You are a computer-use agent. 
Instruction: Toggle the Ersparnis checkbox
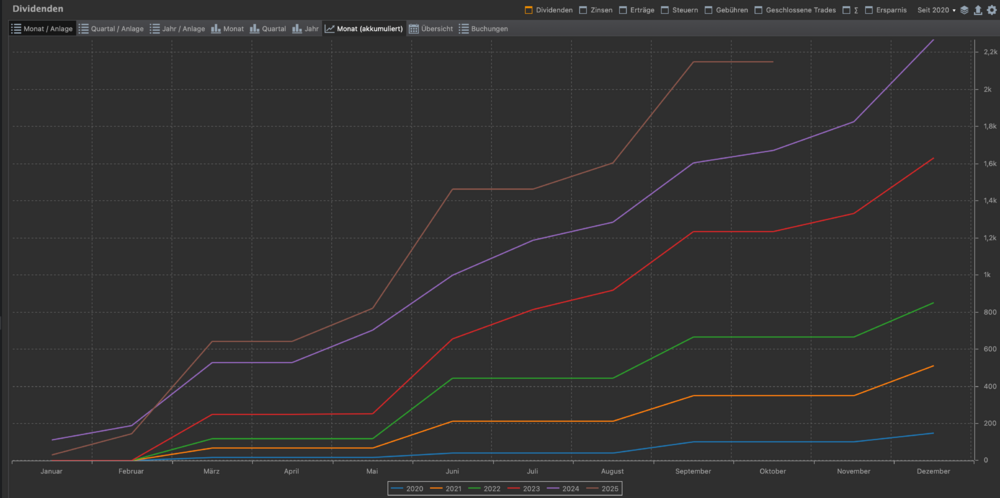(867, 10)
